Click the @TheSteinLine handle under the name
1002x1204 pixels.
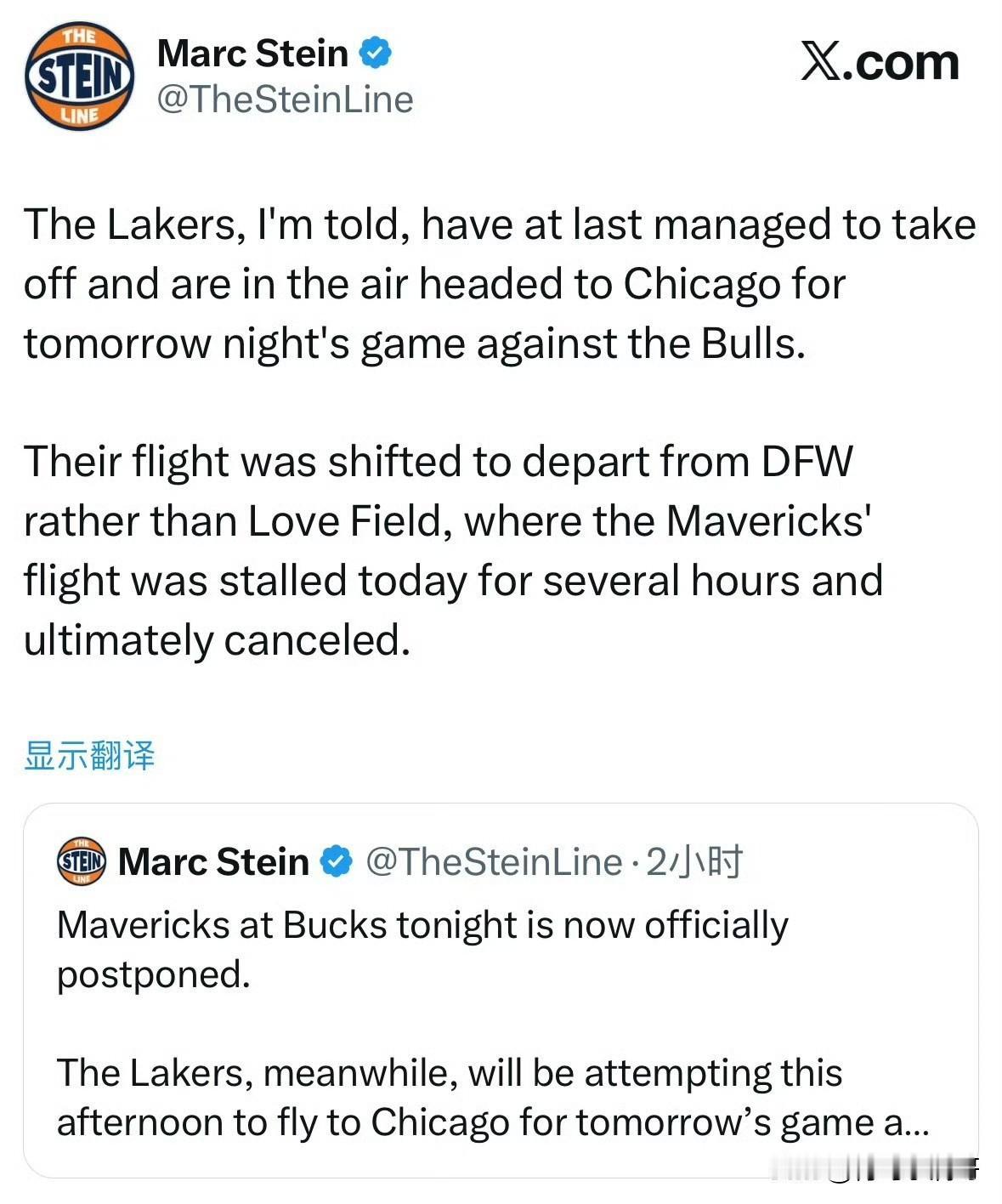[x=285, y=99]
